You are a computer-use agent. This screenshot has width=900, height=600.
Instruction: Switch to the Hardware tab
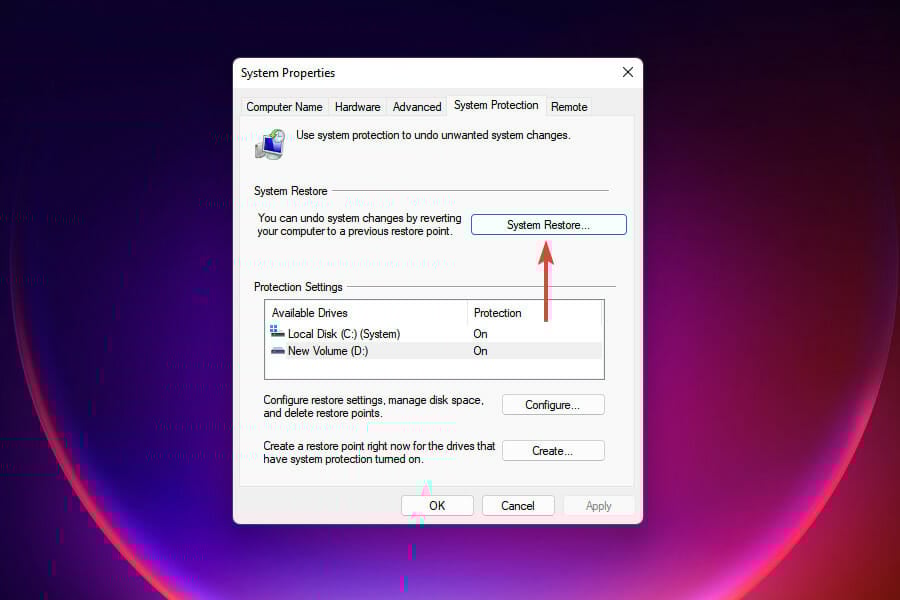(x=358, y=107)
